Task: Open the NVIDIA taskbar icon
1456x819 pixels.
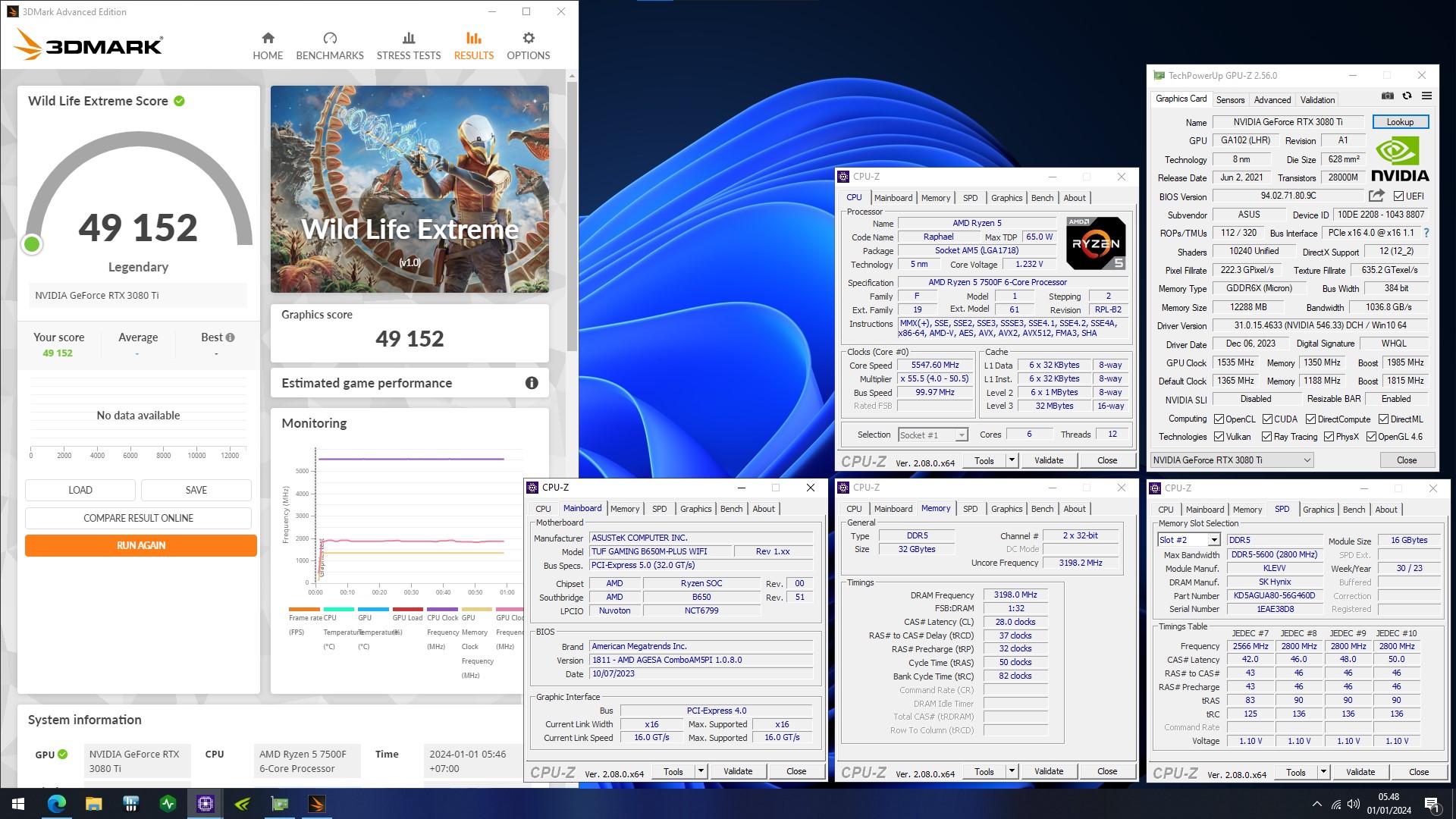Action: (x=243, y=804)
